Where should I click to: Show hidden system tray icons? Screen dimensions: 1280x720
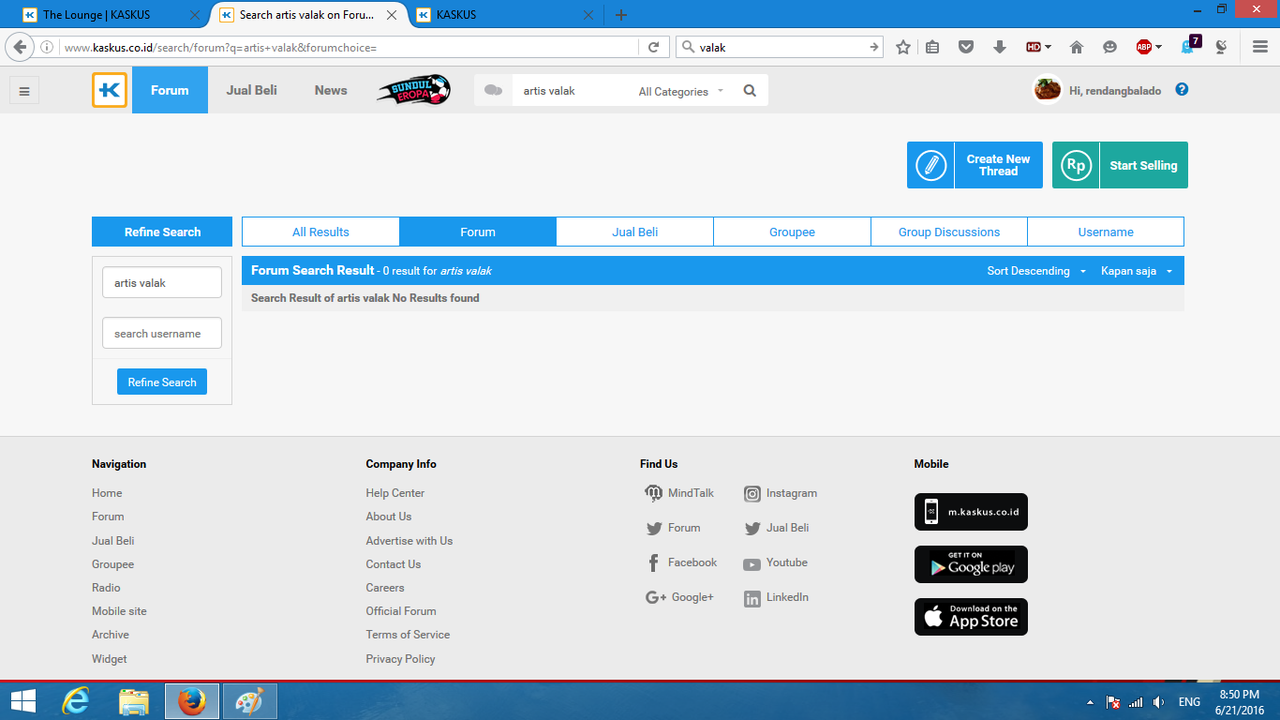pyautogui.click(x=1090, y=702)
